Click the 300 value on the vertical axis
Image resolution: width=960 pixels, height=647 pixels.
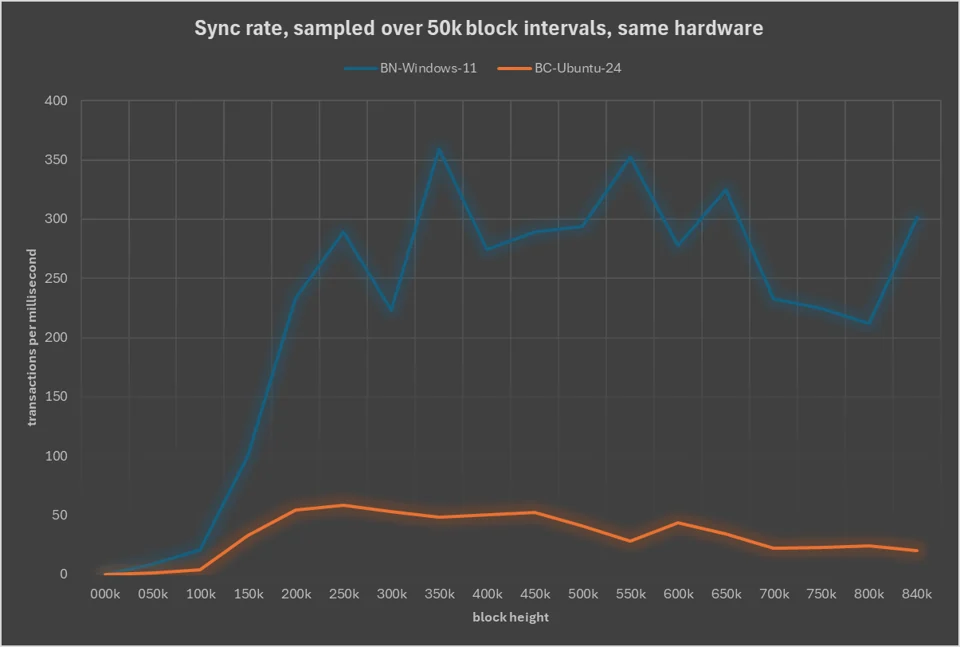[56, 219]
